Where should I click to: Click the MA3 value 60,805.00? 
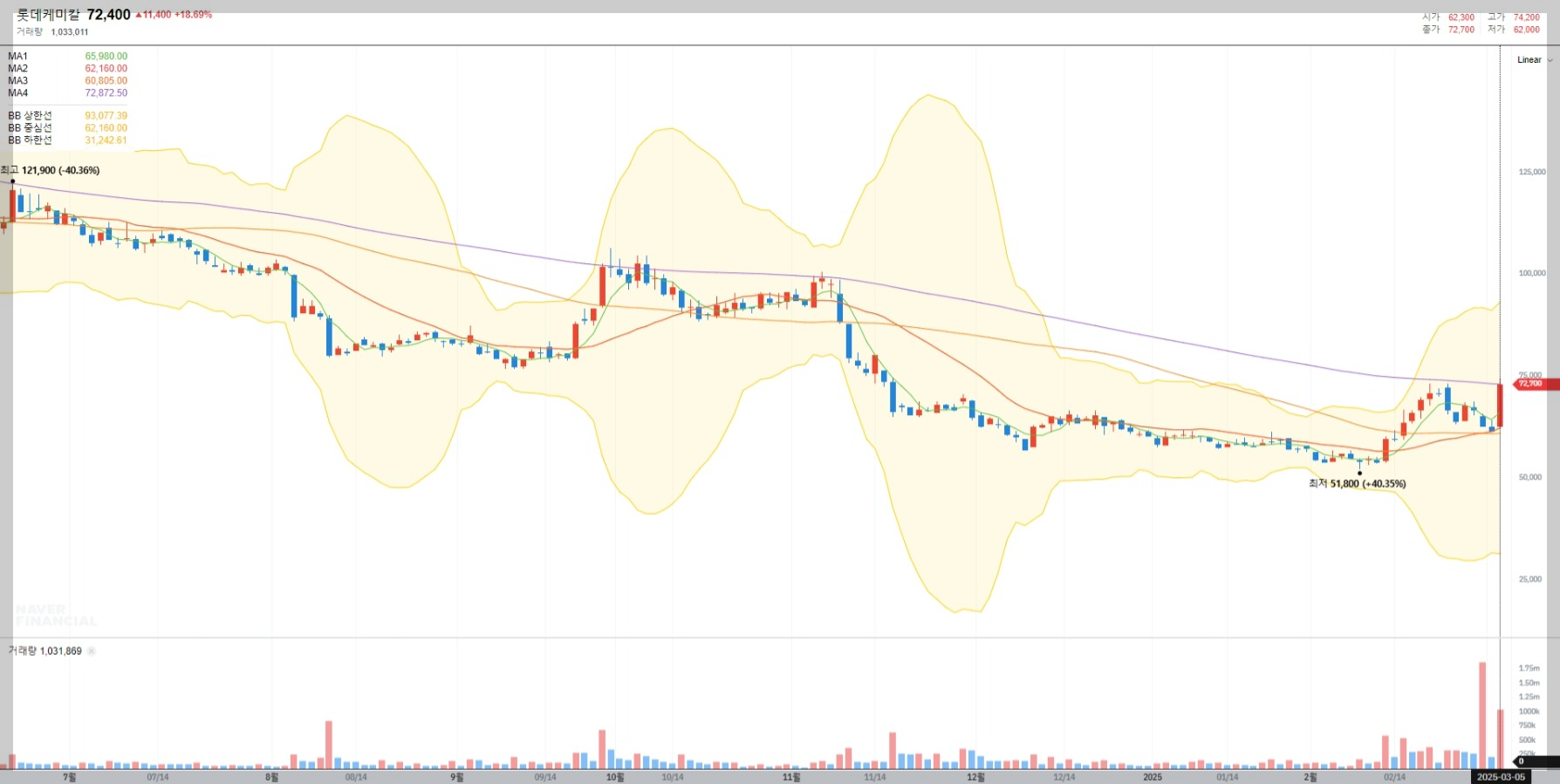106,81
